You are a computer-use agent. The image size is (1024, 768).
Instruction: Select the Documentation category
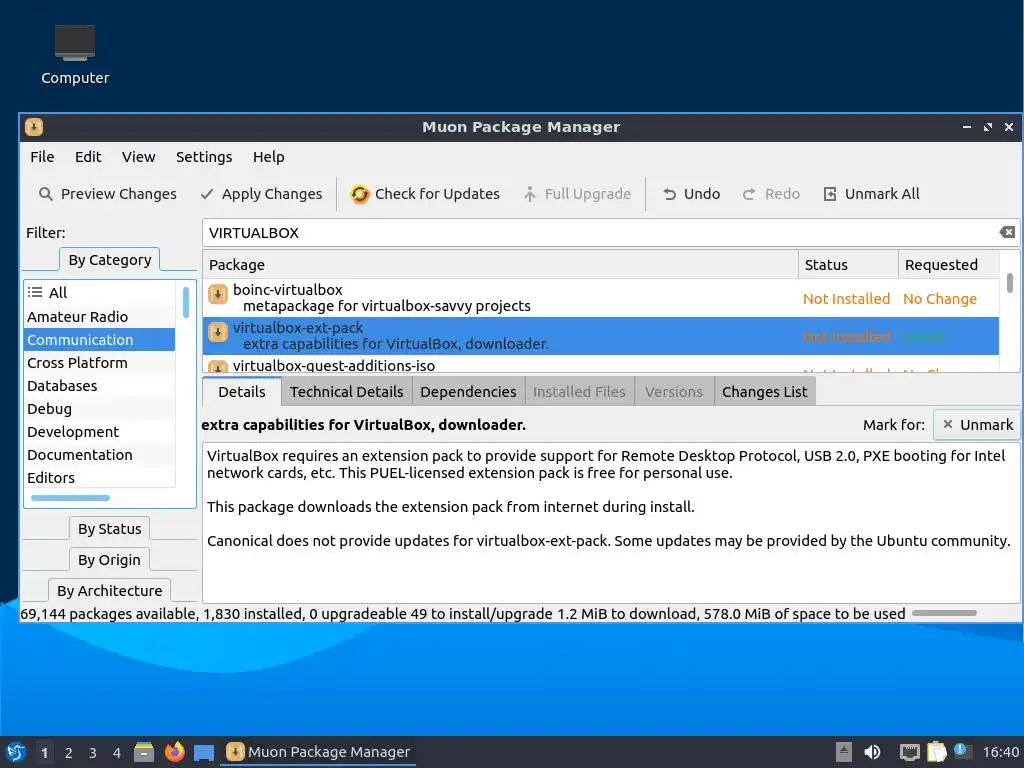click(x=99, y=455)
